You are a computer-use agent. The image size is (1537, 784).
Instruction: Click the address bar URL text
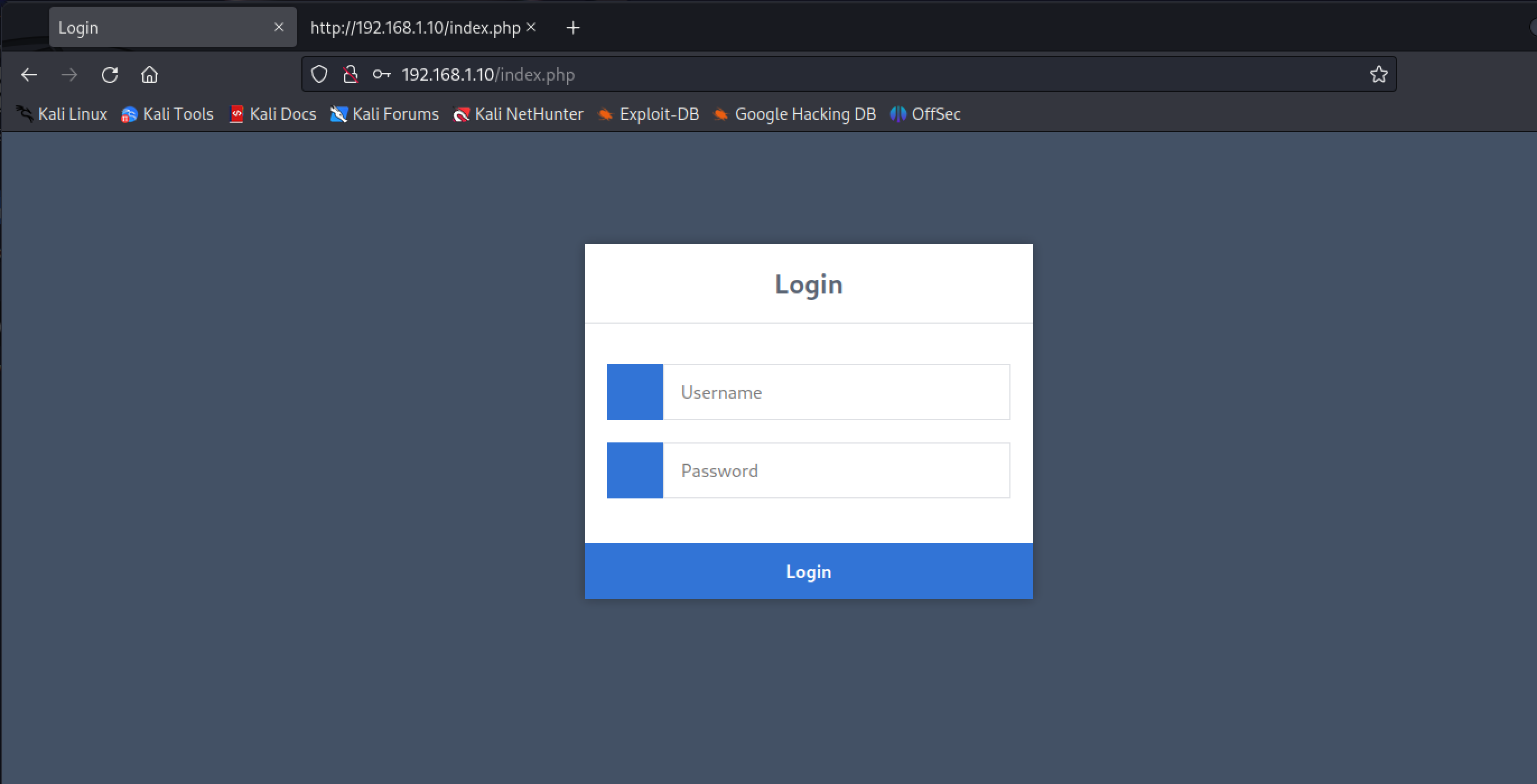coord(488,74)
